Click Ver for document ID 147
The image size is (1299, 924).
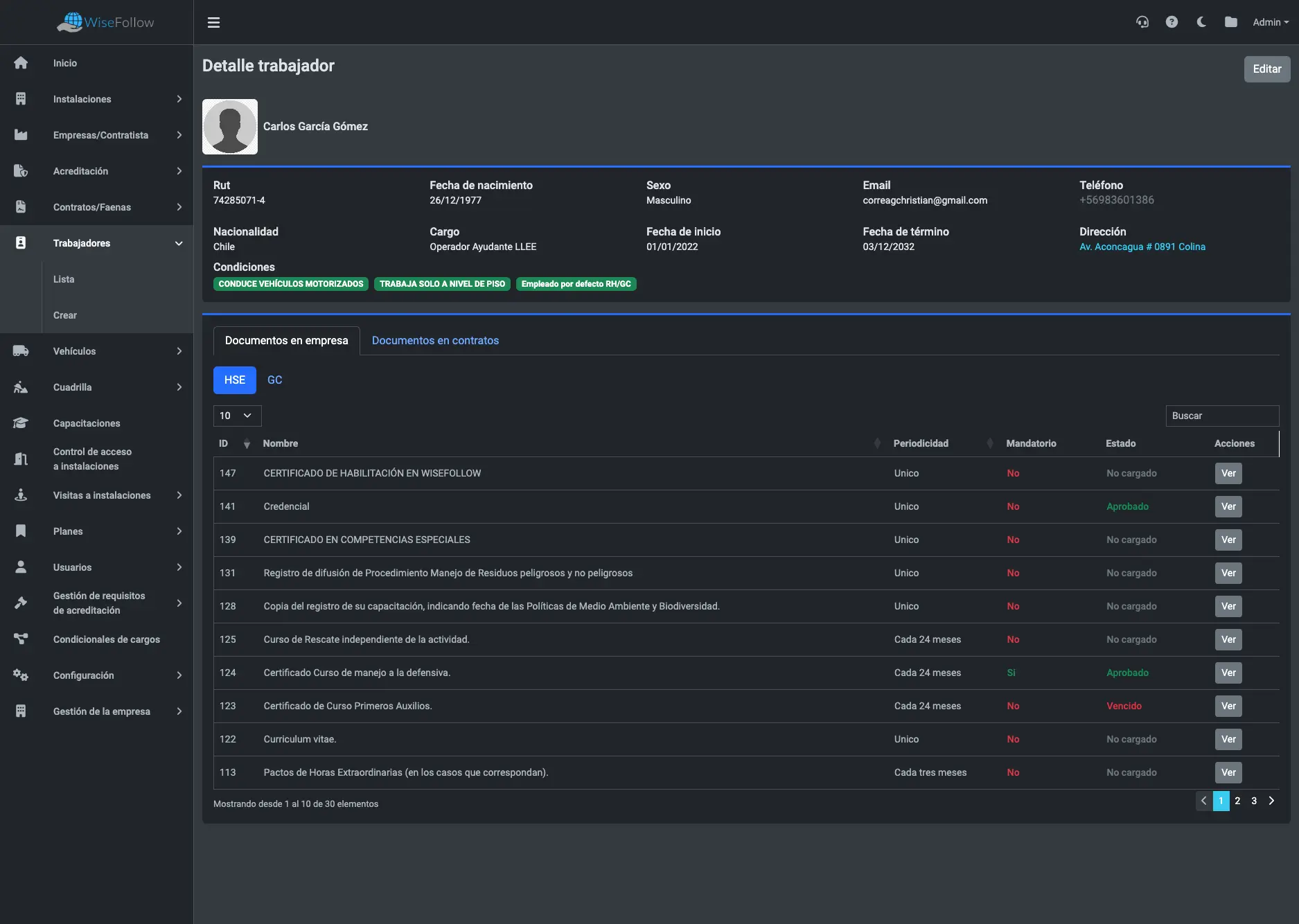click(x=1228, y=473)
